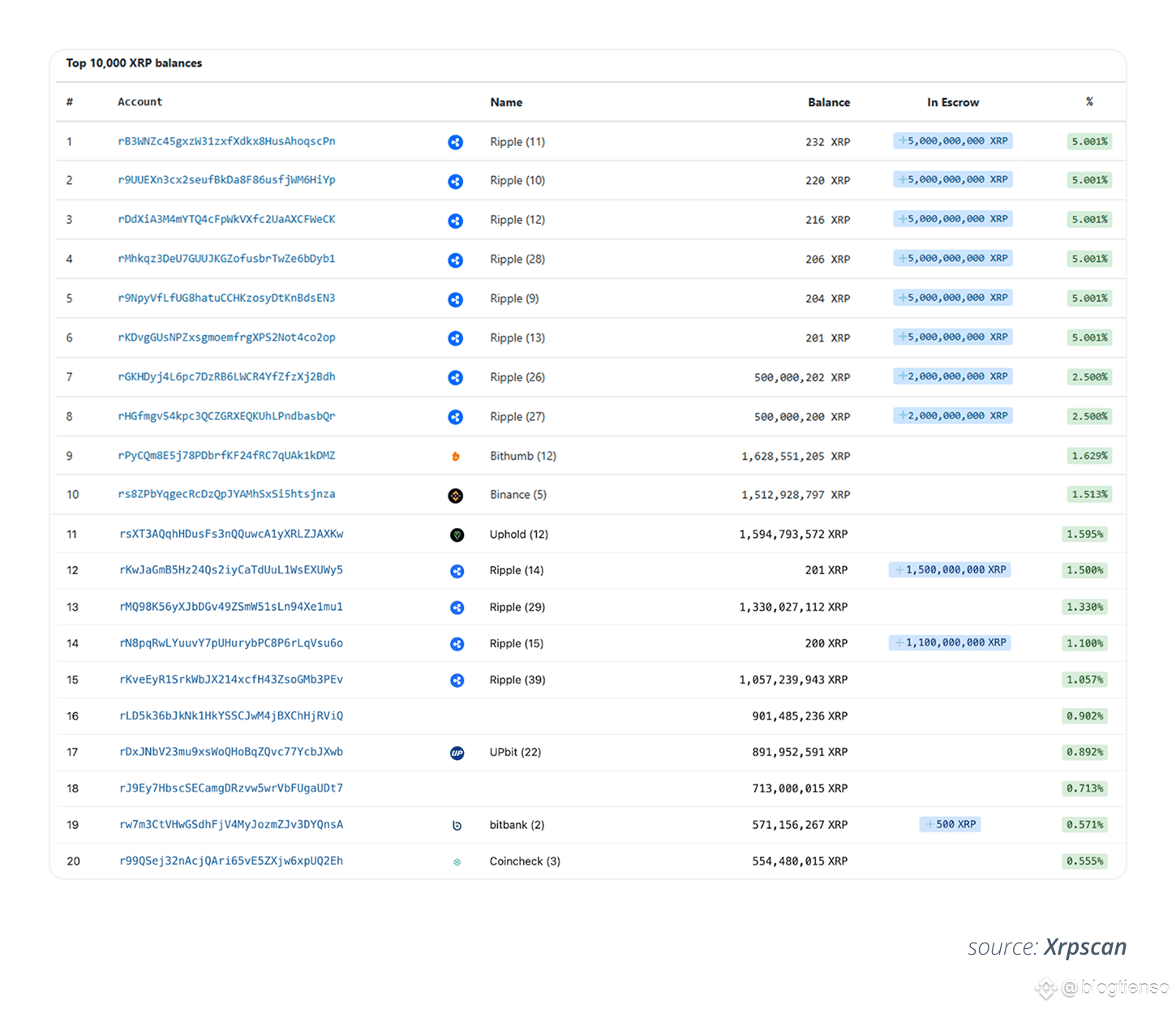Open account rN8pqRwLYuuvY7pUHurybPC8P6rLqVsu6o

pos(231,643)
